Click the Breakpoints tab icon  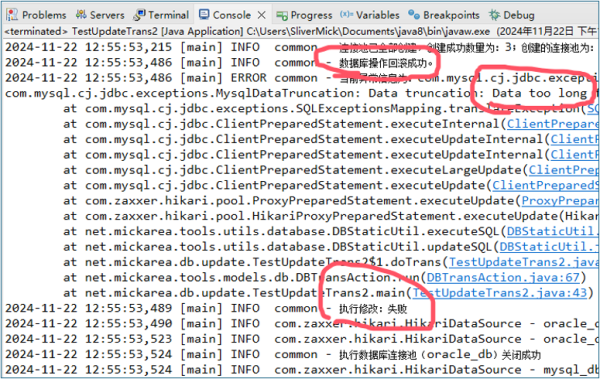pyautogui.click(x=414, y=15)
